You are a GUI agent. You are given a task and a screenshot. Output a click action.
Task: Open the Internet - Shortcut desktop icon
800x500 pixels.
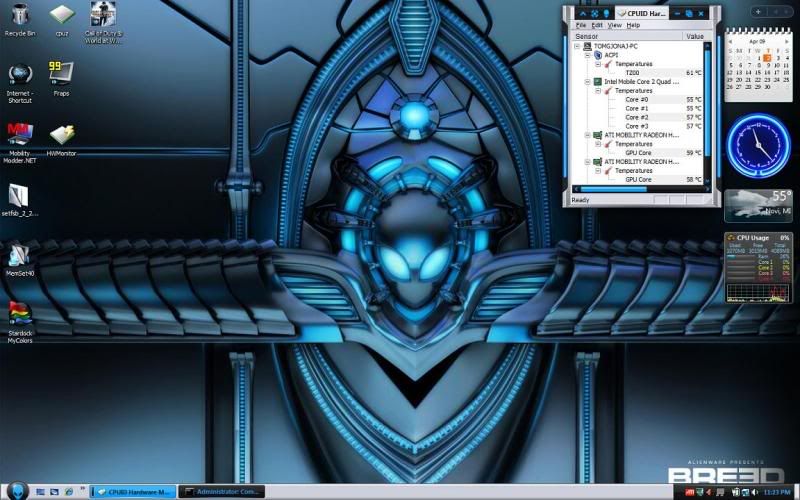(x=20, y=83)
